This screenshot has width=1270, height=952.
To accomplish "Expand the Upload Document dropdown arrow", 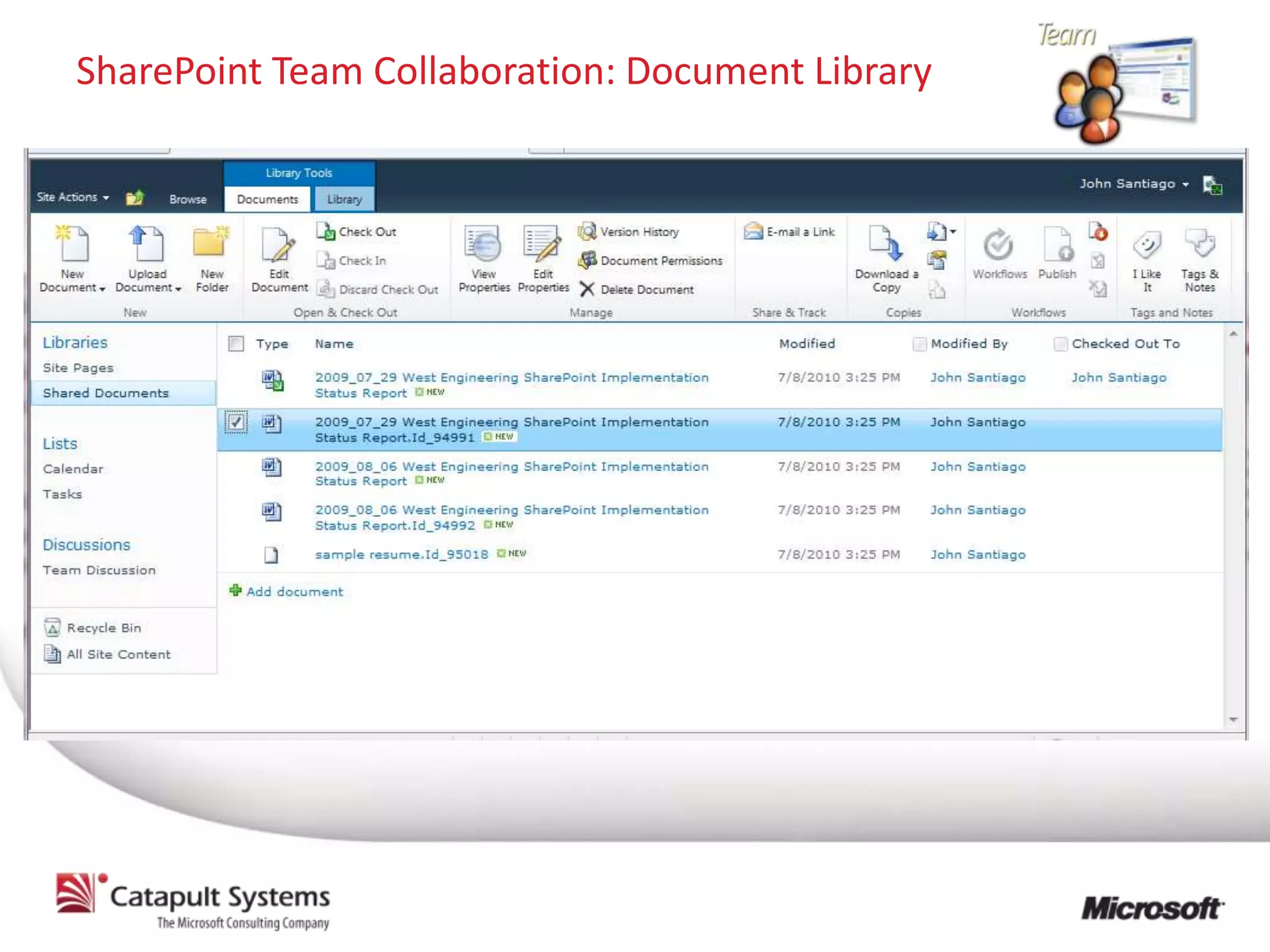I will coord(178,289).
